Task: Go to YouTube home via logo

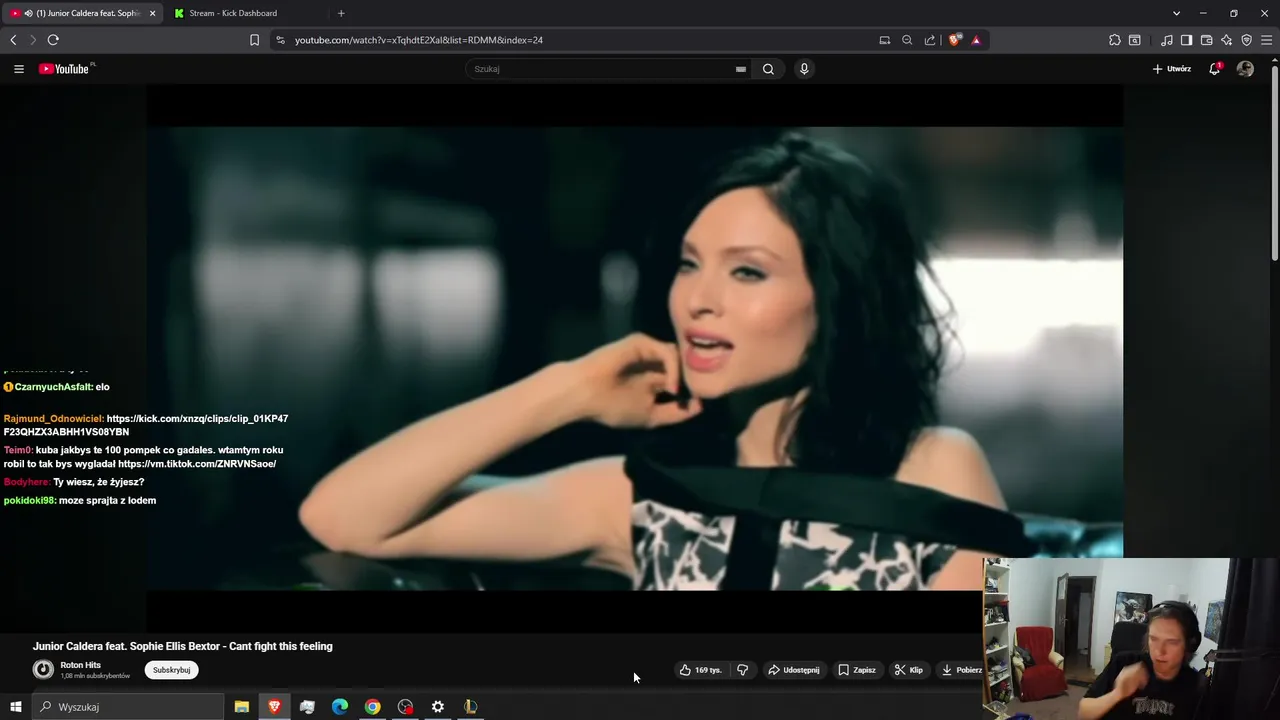Action: point(66,69)
